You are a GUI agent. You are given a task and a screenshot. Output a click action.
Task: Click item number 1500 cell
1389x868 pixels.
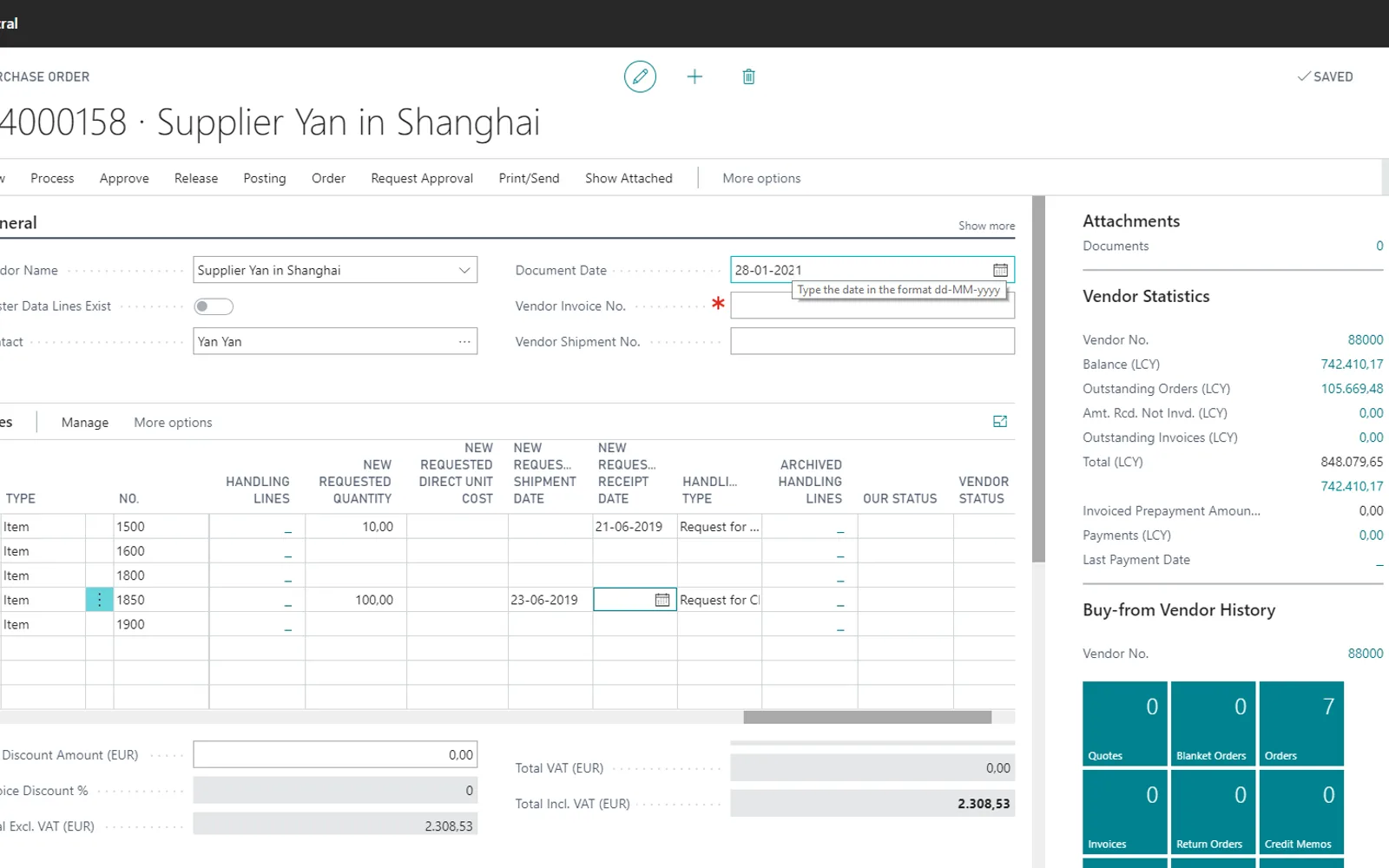pyautogui.click(x=161, y=527)
